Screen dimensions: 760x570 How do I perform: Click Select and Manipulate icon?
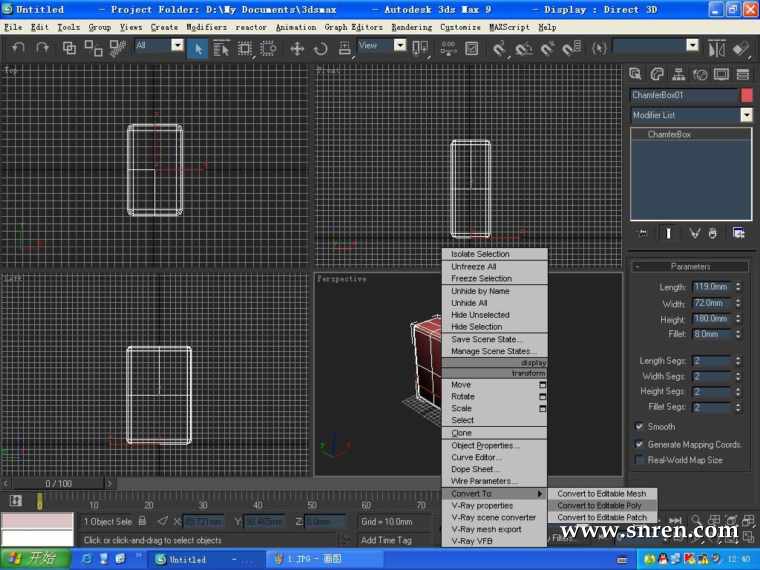[x=448, y=48]
